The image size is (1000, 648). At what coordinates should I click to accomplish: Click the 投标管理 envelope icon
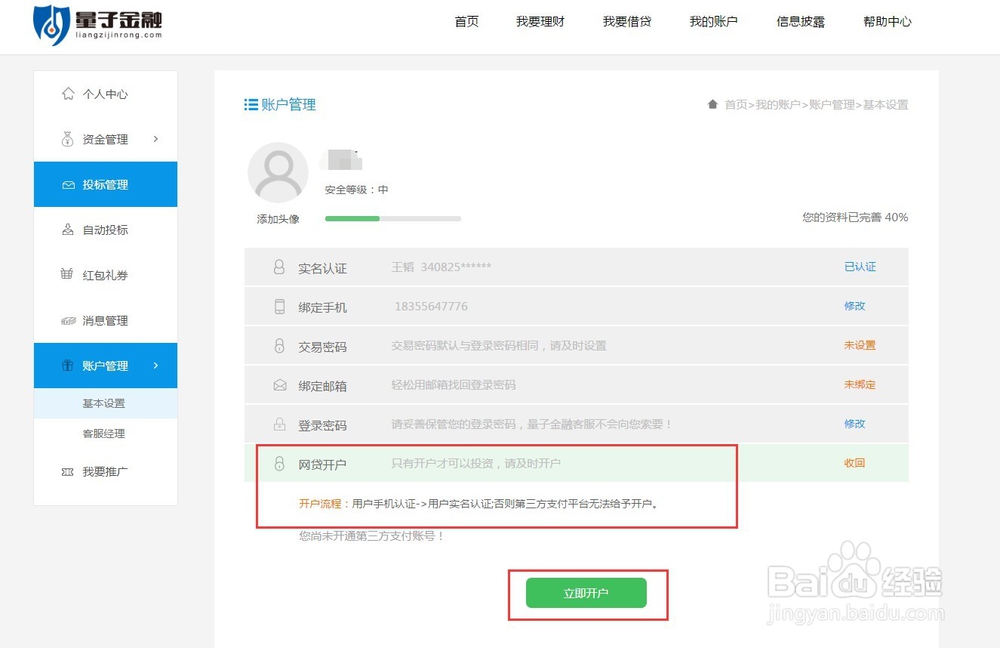pos(66,184)
